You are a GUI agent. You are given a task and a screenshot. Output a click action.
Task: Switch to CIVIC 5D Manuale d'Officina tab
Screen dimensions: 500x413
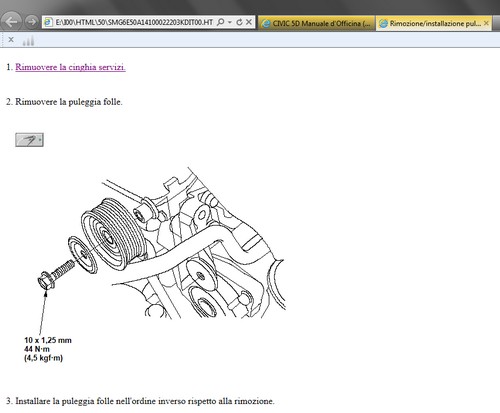tap(316, 23)
